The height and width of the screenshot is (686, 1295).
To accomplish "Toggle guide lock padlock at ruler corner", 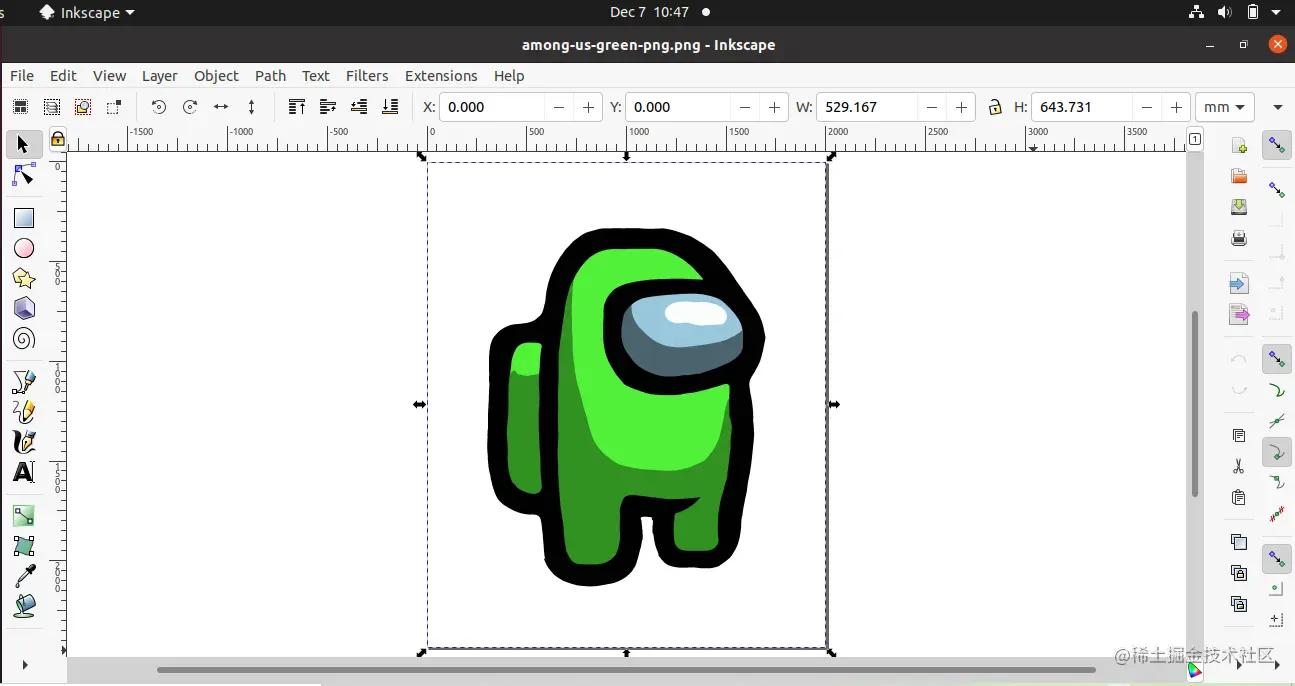I will [58, 139].
